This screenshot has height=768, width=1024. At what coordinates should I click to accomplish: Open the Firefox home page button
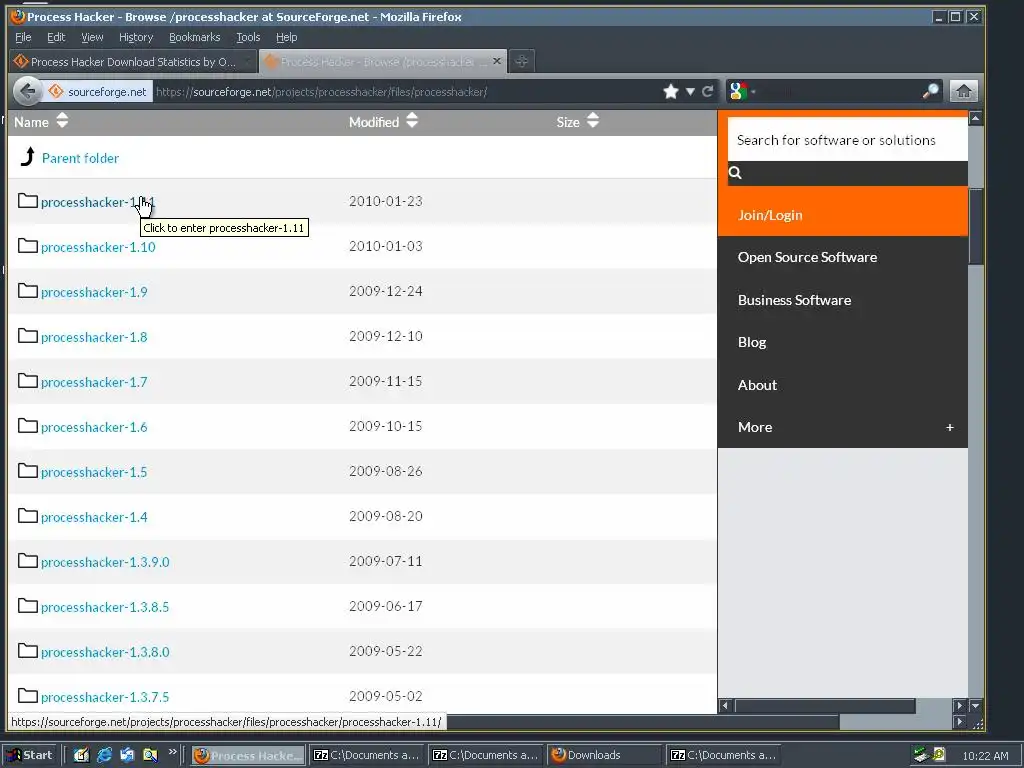click(x=964, y=91)
